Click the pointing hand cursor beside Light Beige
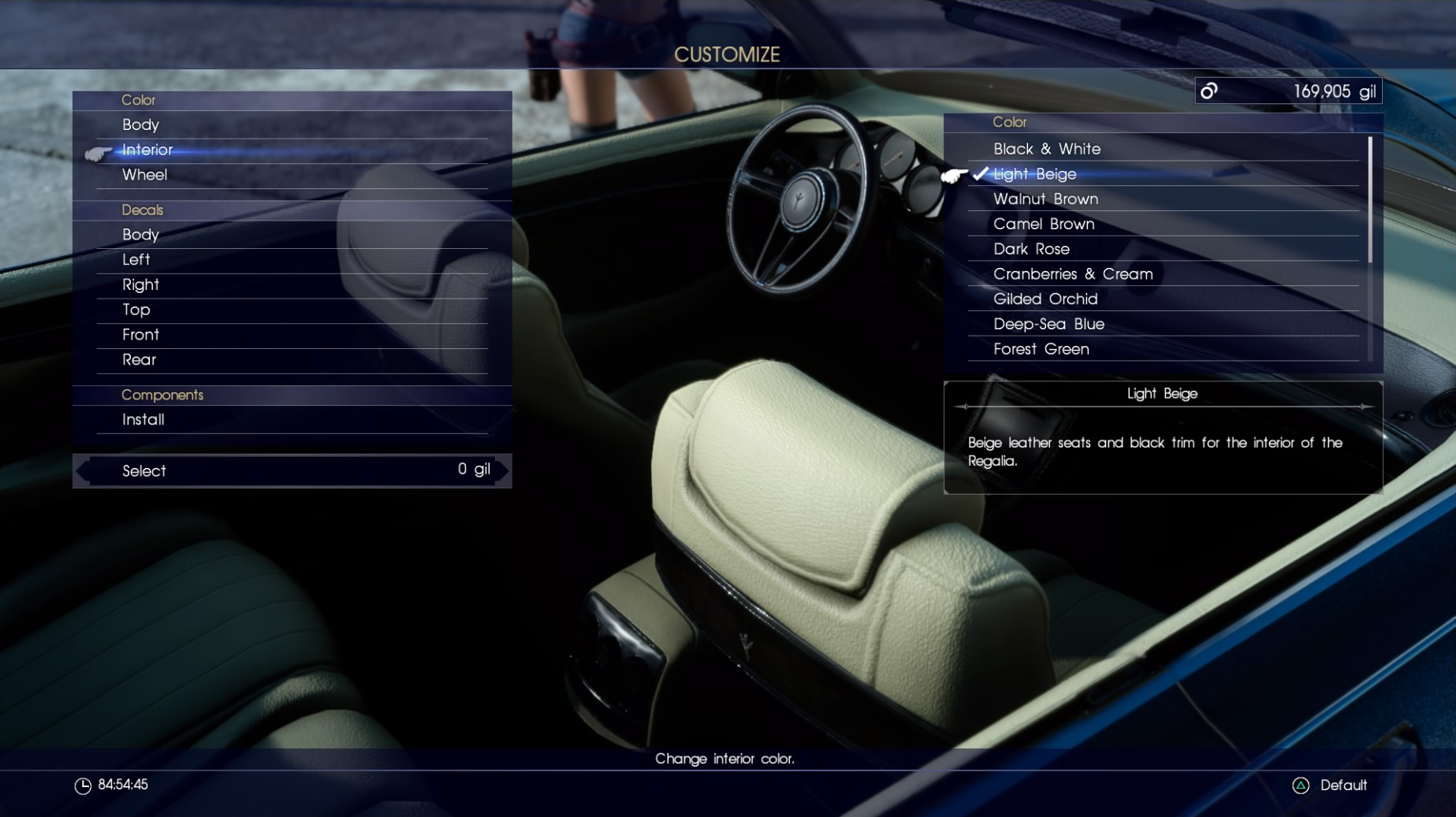1456x817 pixels. 954,176
